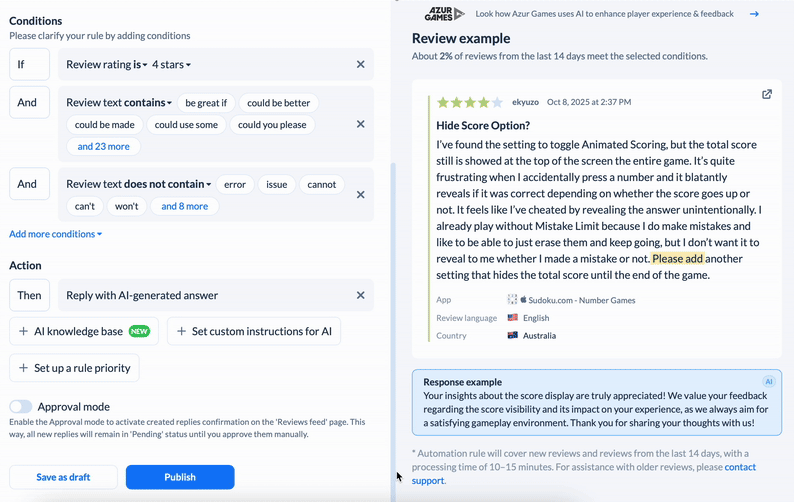Open the '4 stars' rating dropdown
794x502 pixels.
[171, 65]
